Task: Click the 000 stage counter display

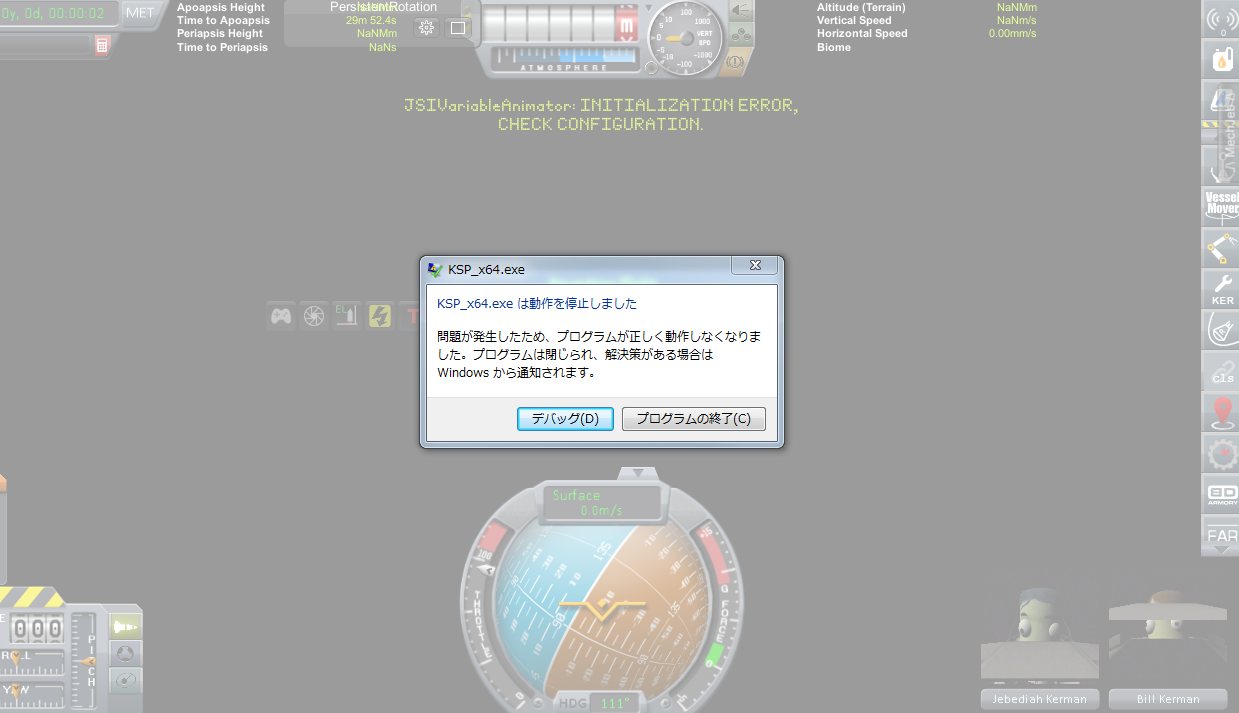Action: click(x=37, y=629)
